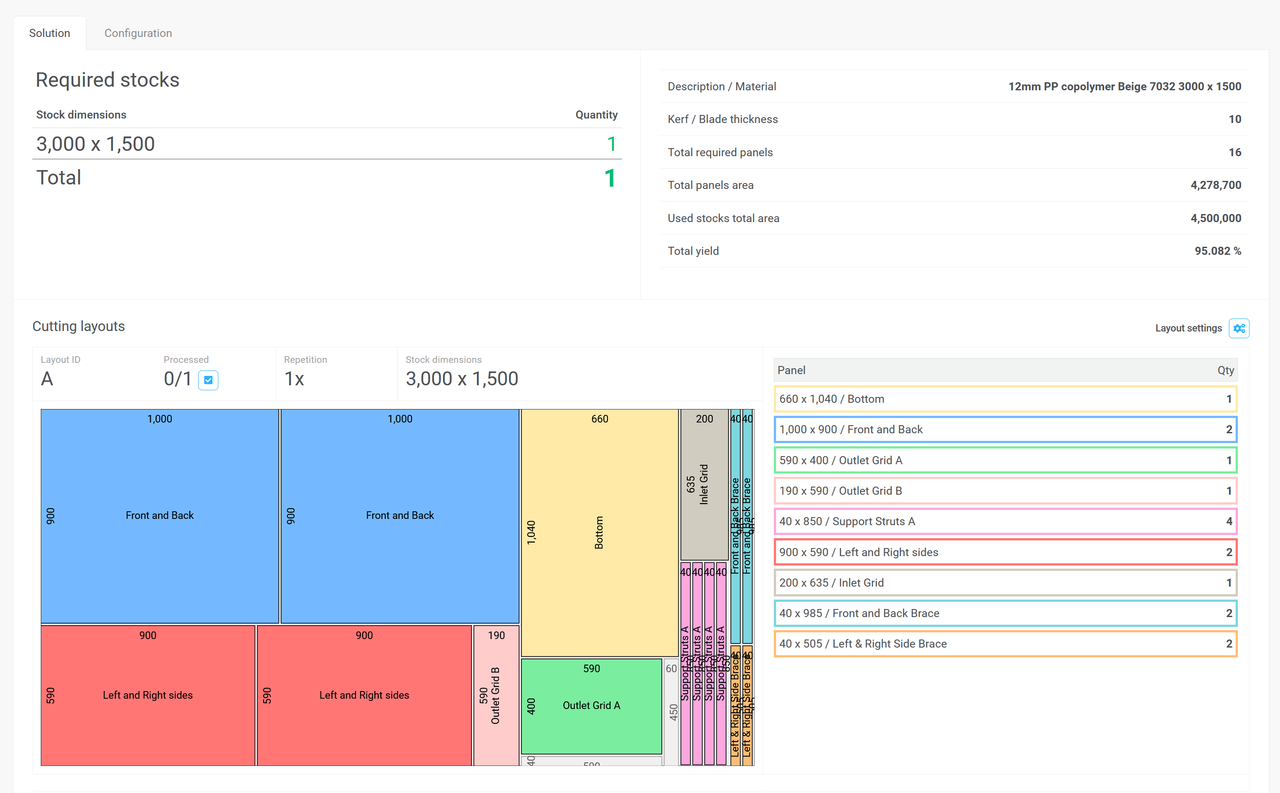
Task: Select the 660 x 1,040 / Bottom panel row
Action: point(1005,399)
